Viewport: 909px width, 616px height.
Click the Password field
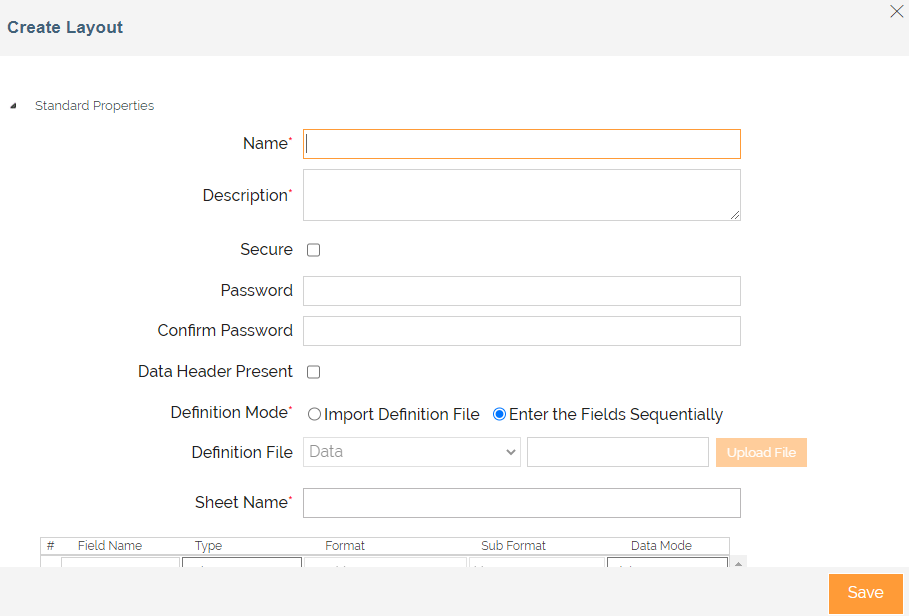click(521, 291)
